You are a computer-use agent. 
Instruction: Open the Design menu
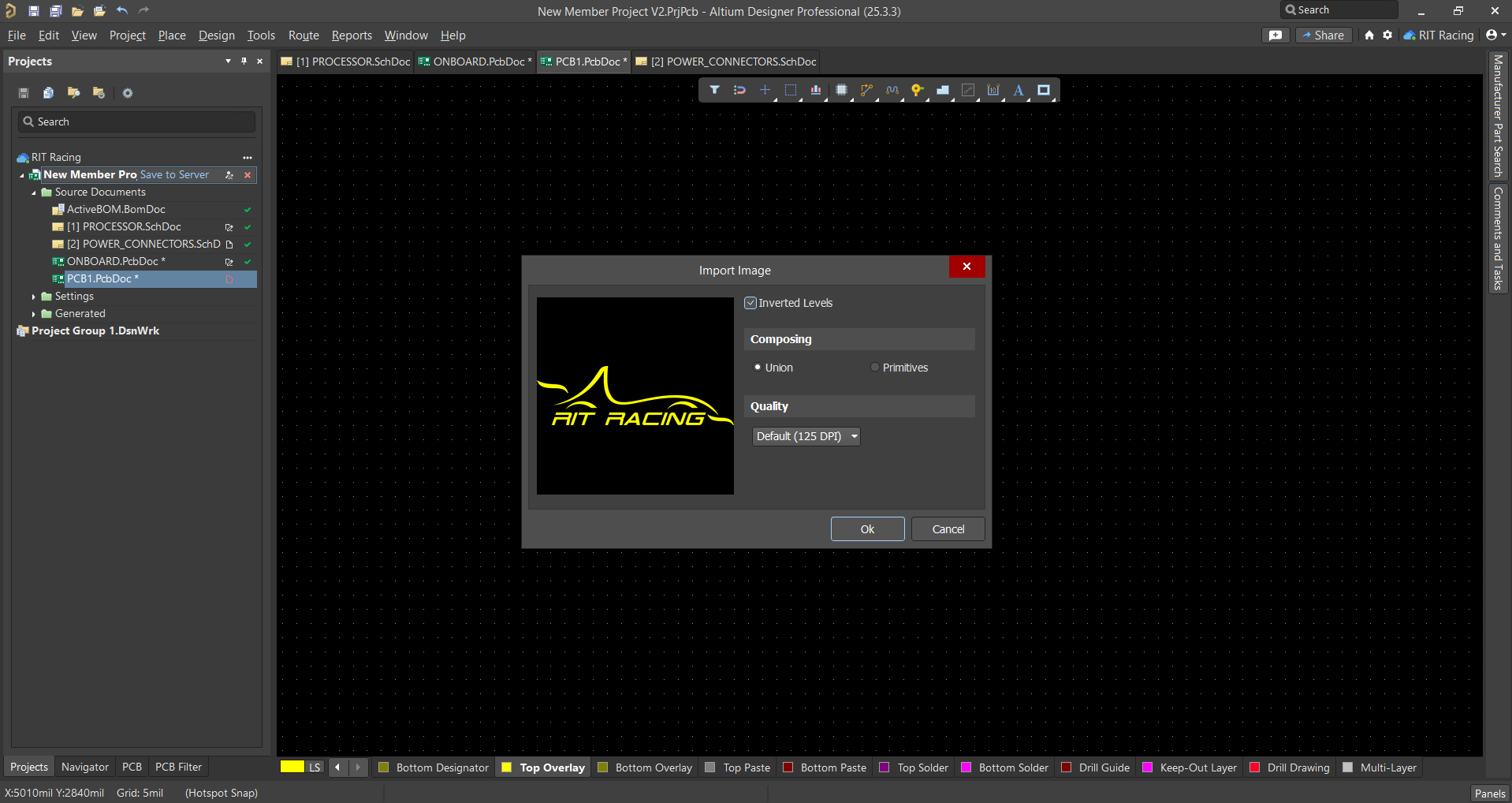pyautogui.click(x=217, y=35)
